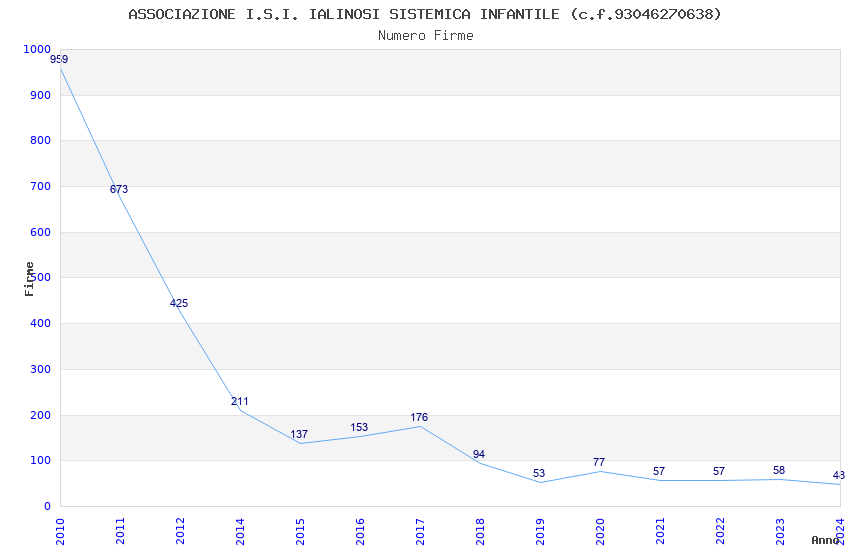The image size is (850, 550).
Task: Click the x-axis year 2021
Action: [x=660, y=531]
